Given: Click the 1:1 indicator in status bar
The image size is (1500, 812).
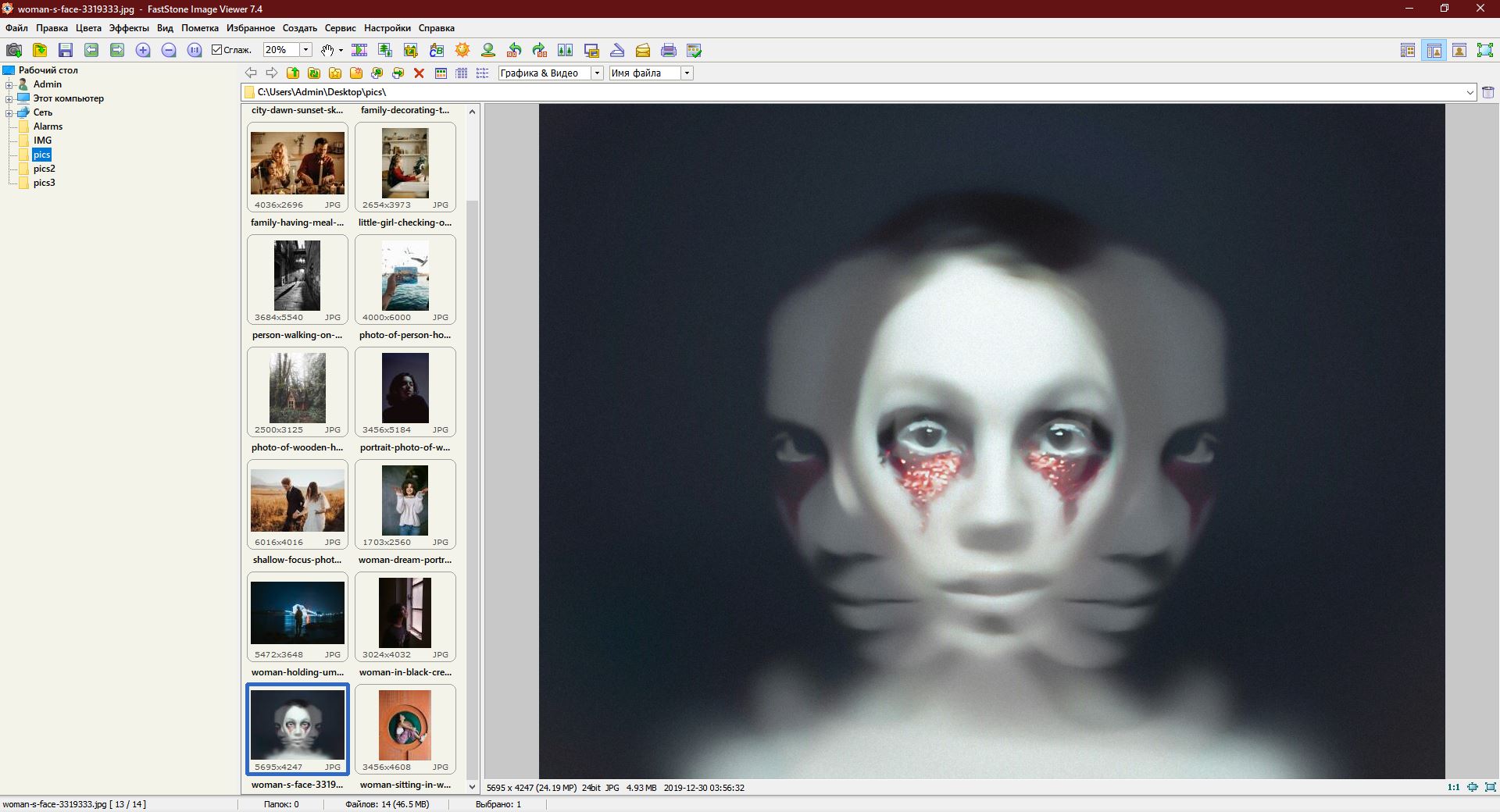Looking at the screenshot, I should pos(1453,787).
